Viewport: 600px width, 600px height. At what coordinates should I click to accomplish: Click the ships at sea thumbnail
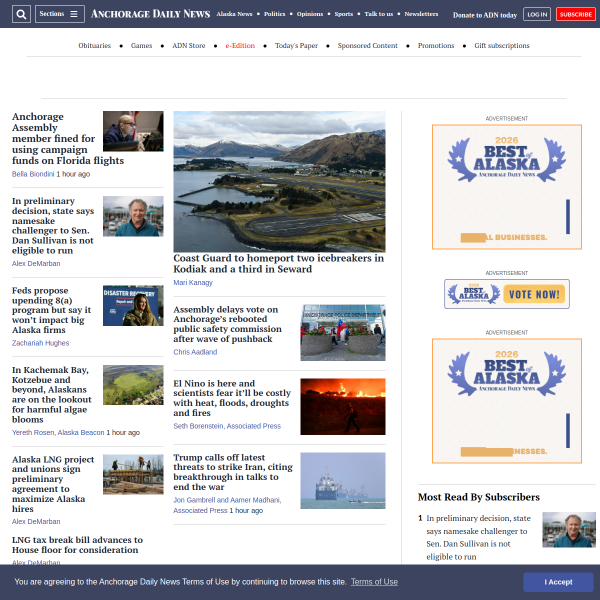[343, 481]
